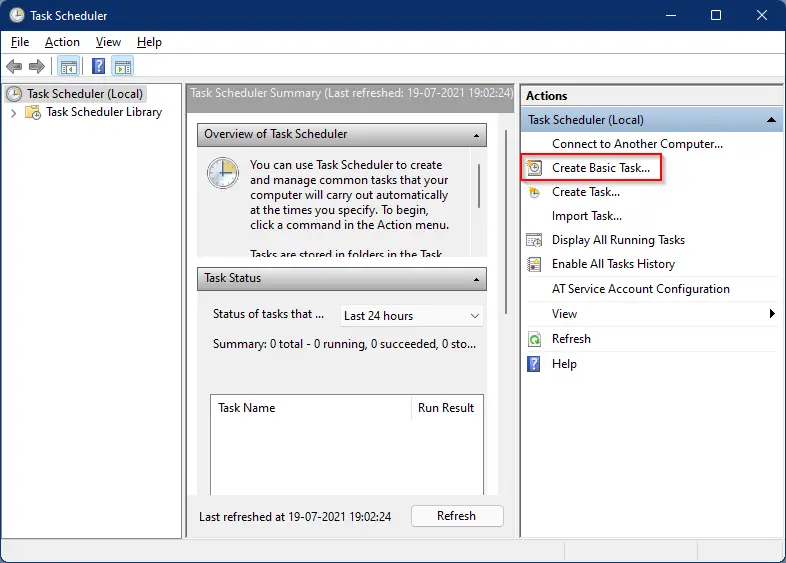Viewport: 786px width, 563px height.
Task: Click the Refresh action in Actions pane
Action: (571, 339)
